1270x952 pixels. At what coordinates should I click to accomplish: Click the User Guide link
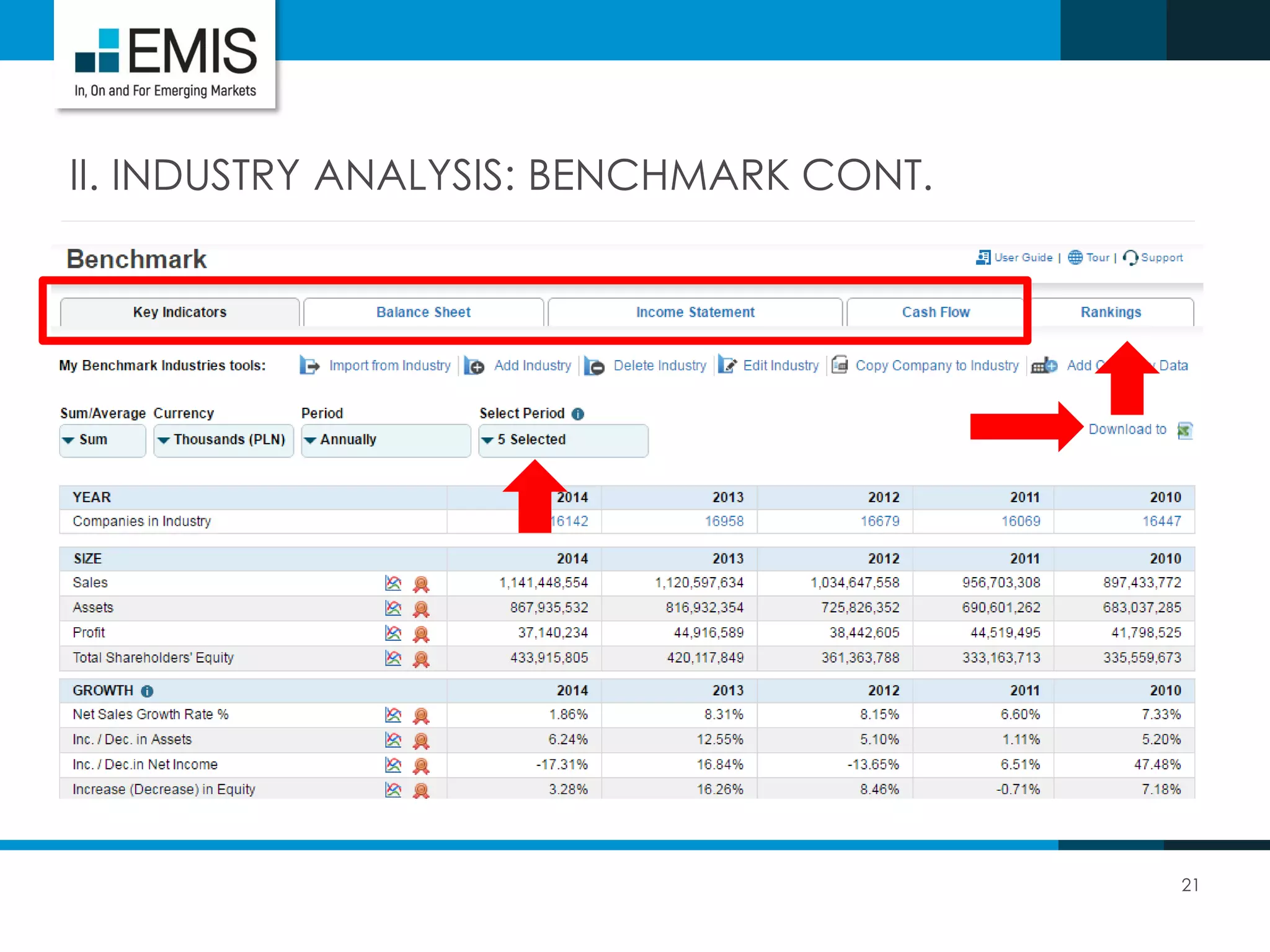[x=1023, y=257]
